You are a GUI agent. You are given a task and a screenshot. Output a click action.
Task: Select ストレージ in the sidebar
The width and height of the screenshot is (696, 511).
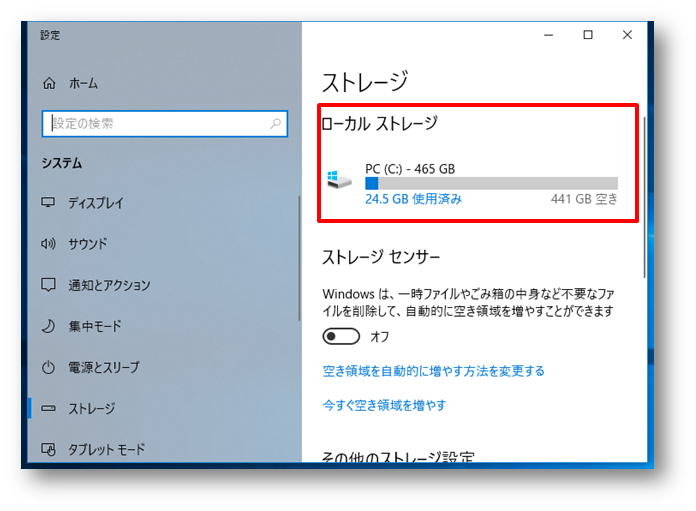pos(91,408)
